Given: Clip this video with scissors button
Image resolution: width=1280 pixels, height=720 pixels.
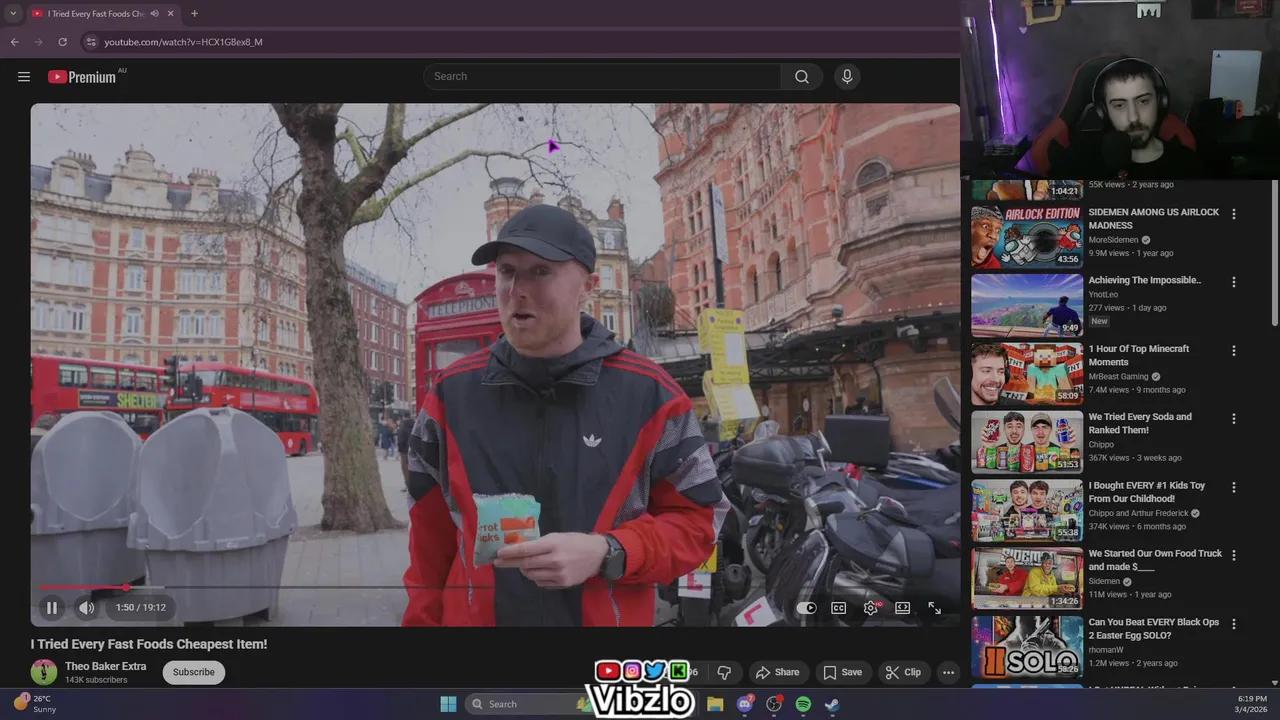Looking at the screenshot, I should point(903,672).
